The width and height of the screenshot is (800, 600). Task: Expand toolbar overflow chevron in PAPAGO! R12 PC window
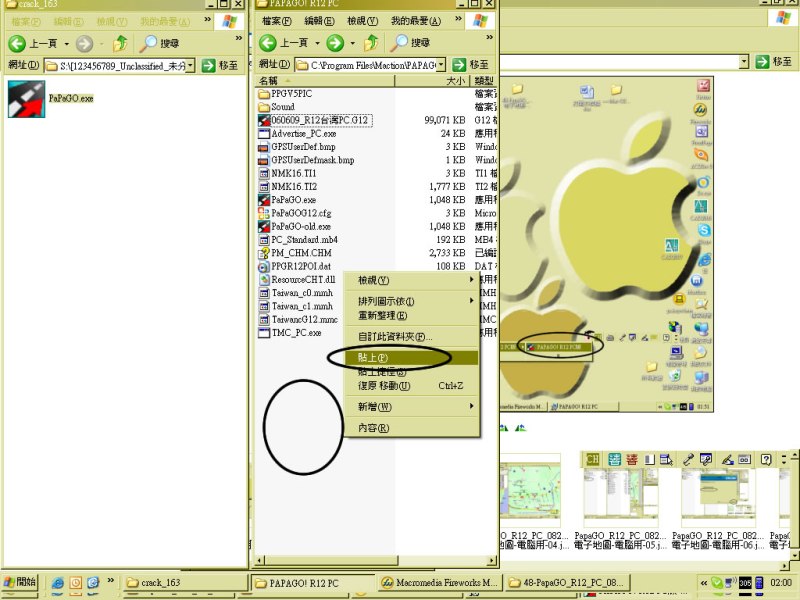tap(489, 37)
